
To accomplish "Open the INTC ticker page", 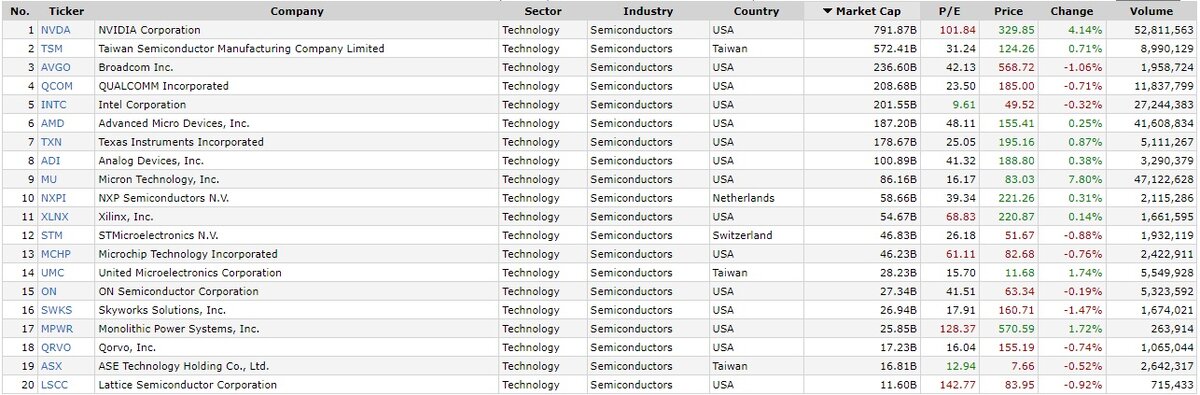I will pyautogui.click(x=53, y=104).
